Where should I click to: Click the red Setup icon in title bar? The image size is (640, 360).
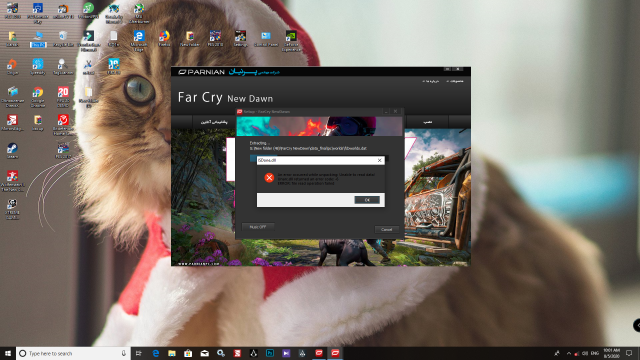click(x=240, y=111)
